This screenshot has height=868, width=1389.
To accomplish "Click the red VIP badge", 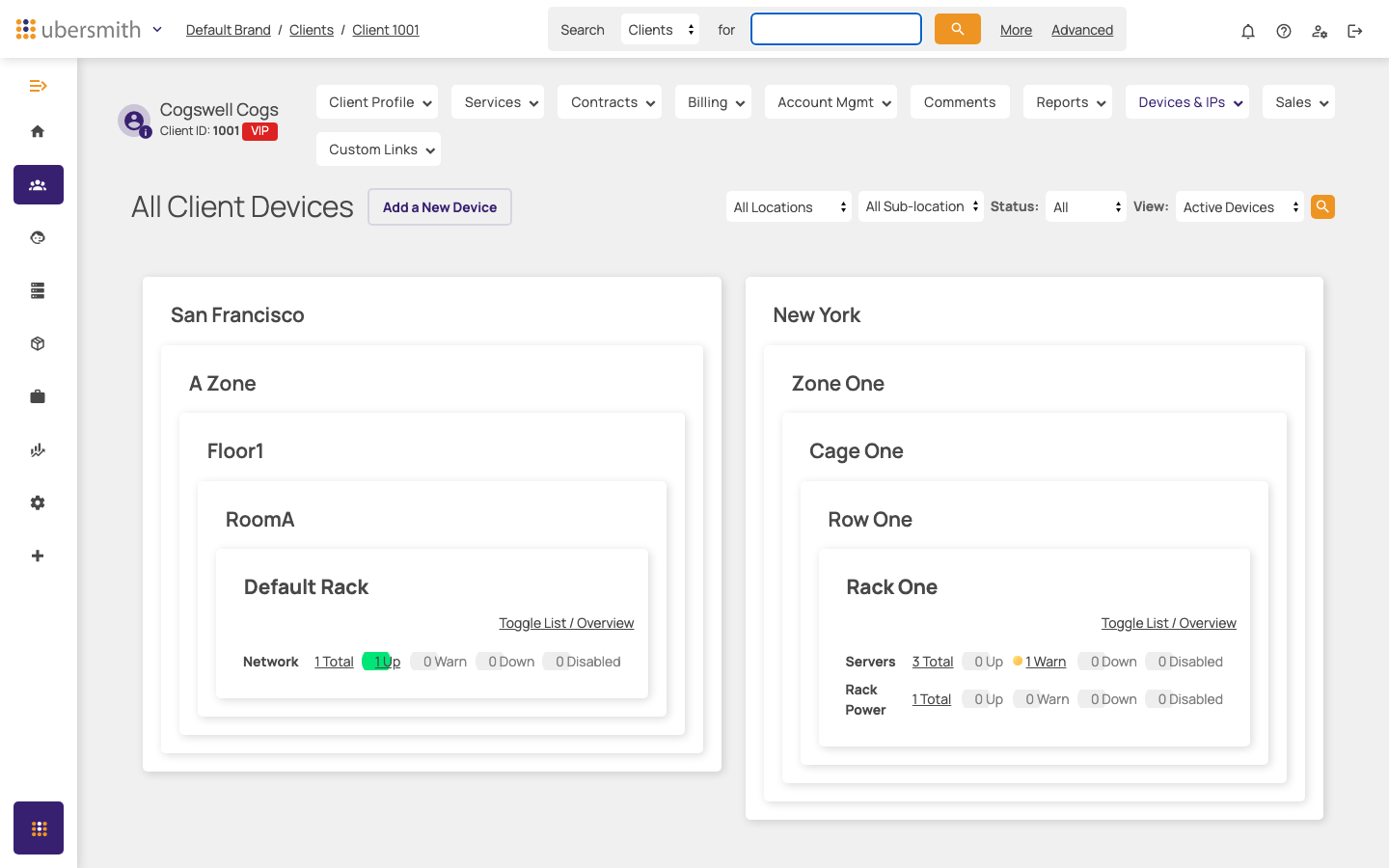I will click(x=260, y=131).
